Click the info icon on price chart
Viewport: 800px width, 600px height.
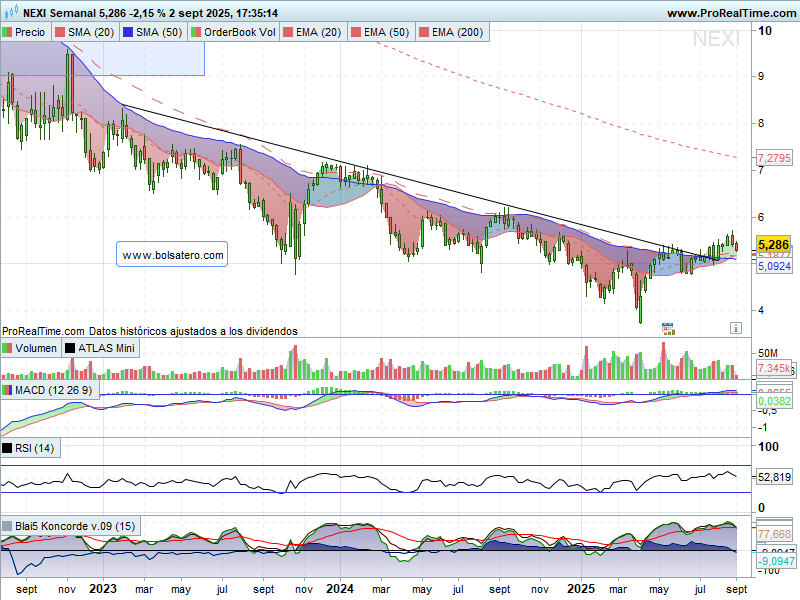[735, 327]
